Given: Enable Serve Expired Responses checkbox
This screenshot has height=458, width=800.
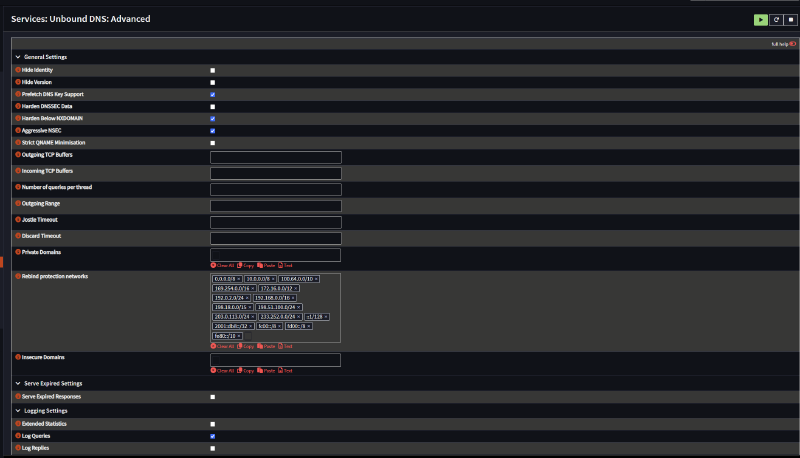Looking at the screenshot, I should pos(213,397).
